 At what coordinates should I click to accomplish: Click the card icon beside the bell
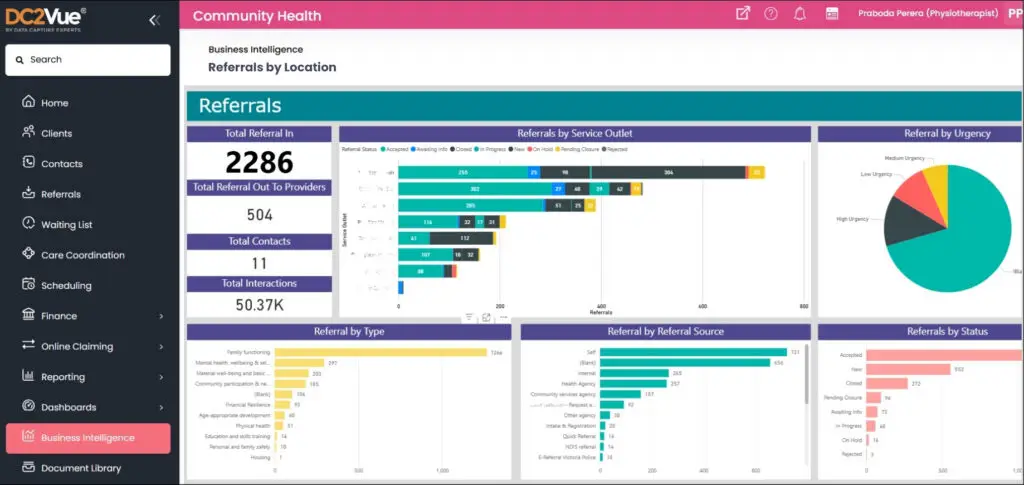[x=831, y=14]
